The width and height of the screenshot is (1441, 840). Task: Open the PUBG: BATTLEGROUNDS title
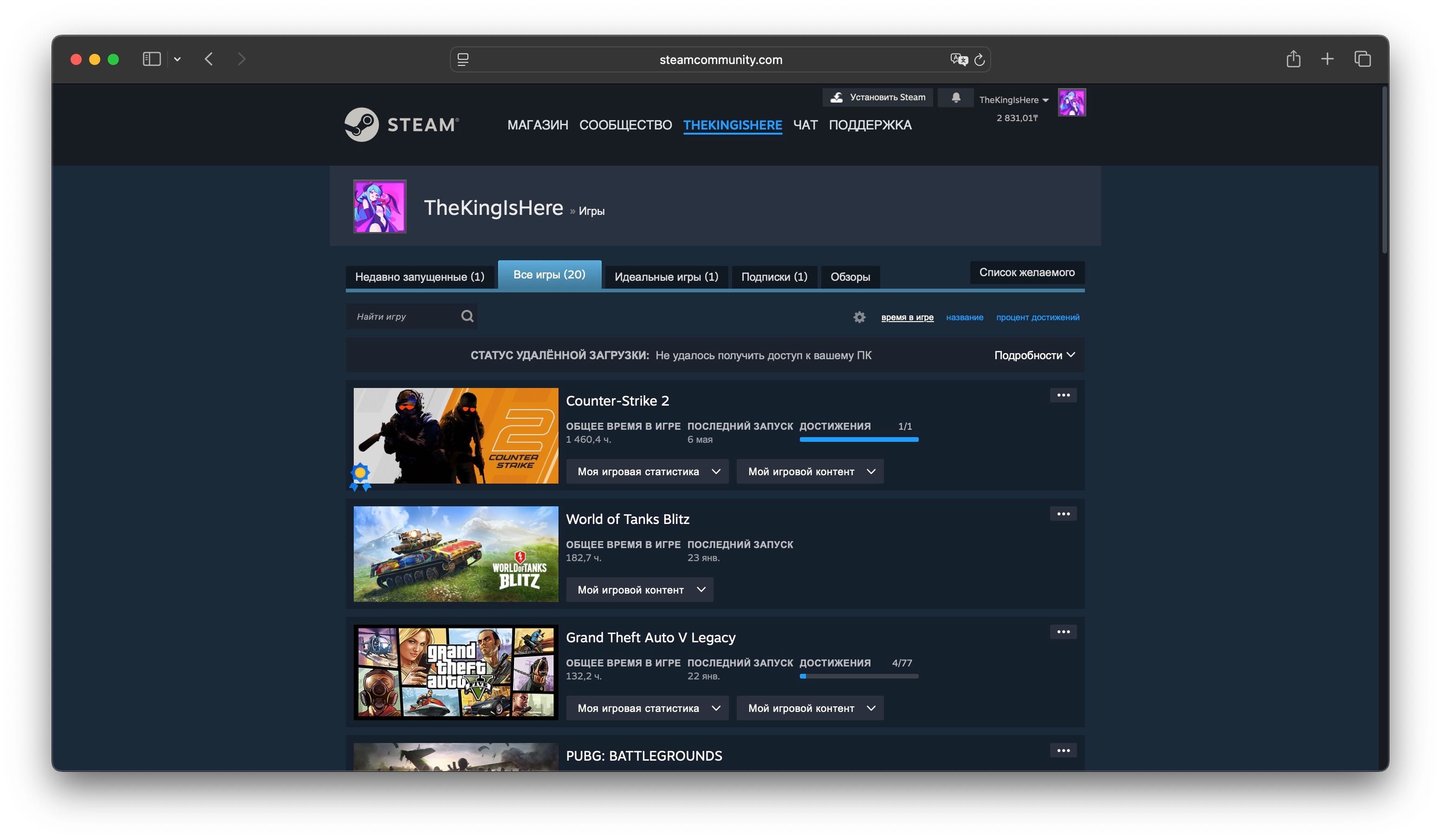click(644, 756)
